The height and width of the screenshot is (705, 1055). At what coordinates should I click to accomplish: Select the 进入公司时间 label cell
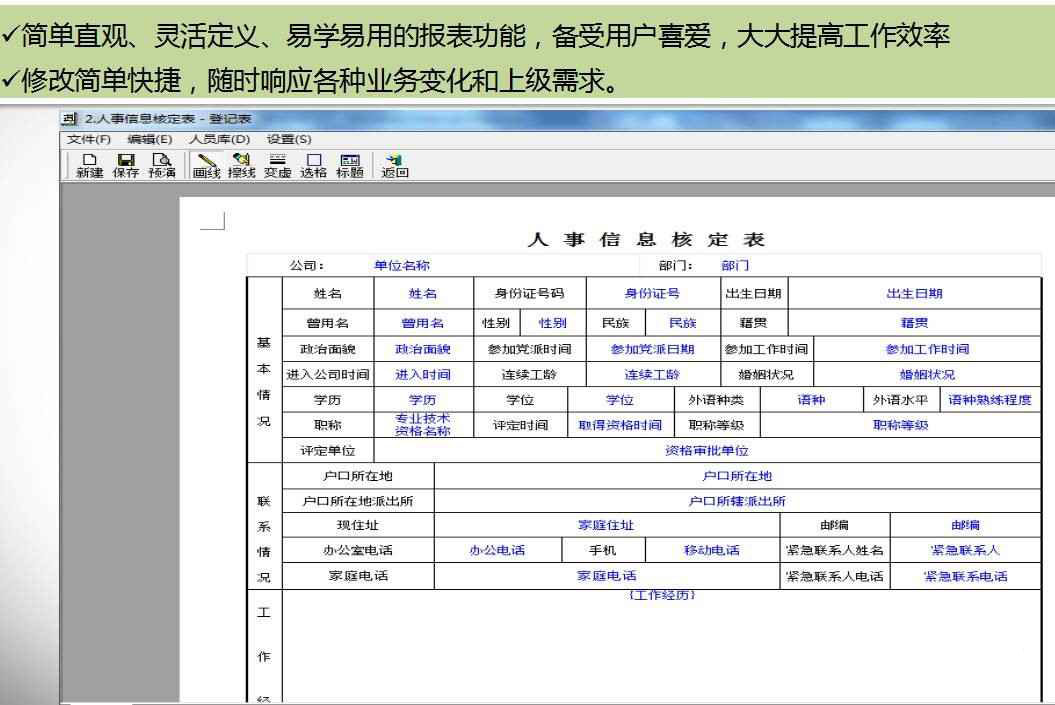(328, 375)
